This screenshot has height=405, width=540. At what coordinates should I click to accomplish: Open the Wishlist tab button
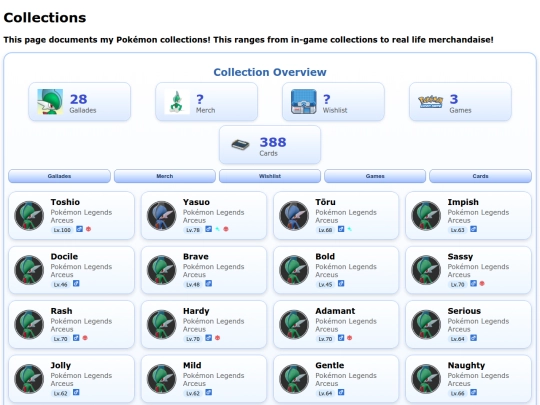point(270,176)
